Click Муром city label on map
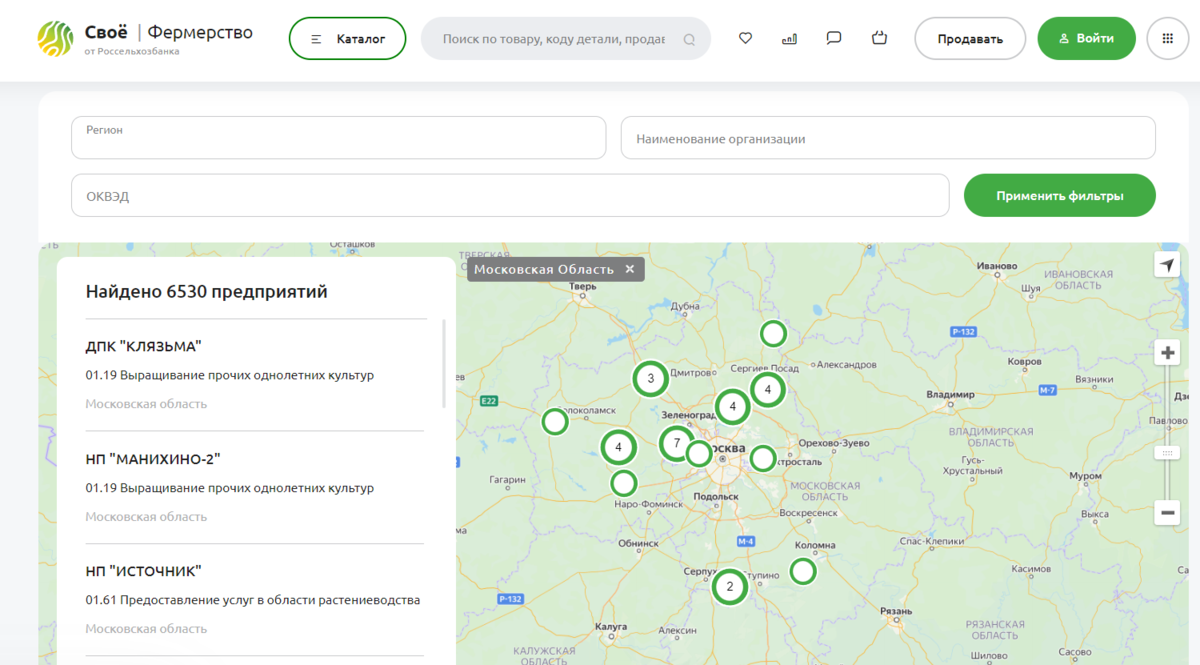 pos(1085,477)
